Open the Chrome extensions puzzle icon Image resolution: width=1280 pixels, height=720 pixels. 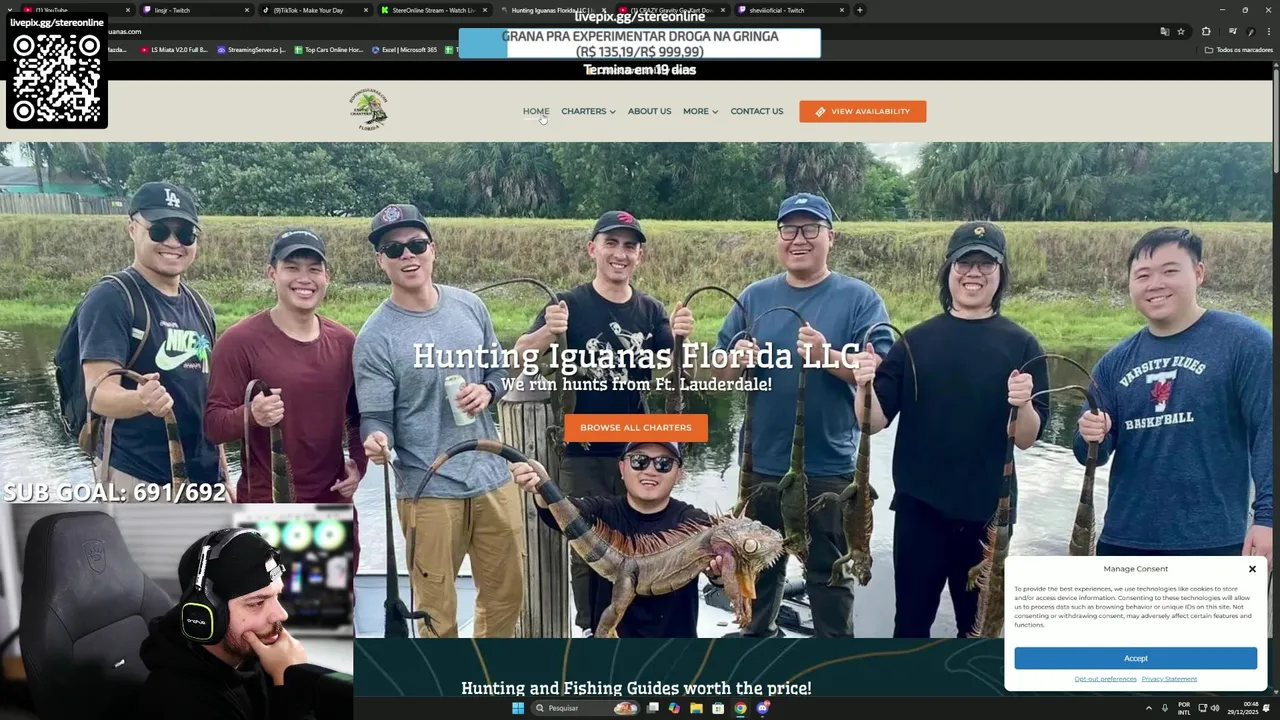click(1206, 31)
